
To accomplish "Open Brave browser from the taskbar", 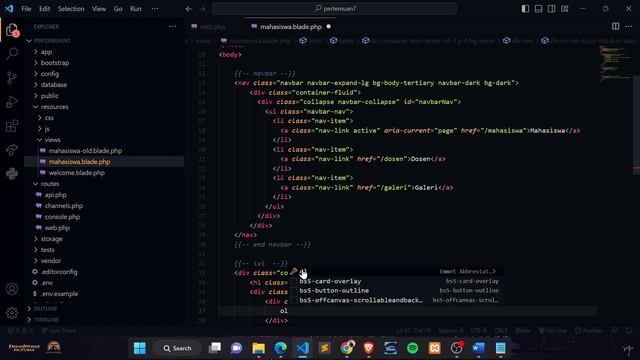I will [x=369, y=348].
